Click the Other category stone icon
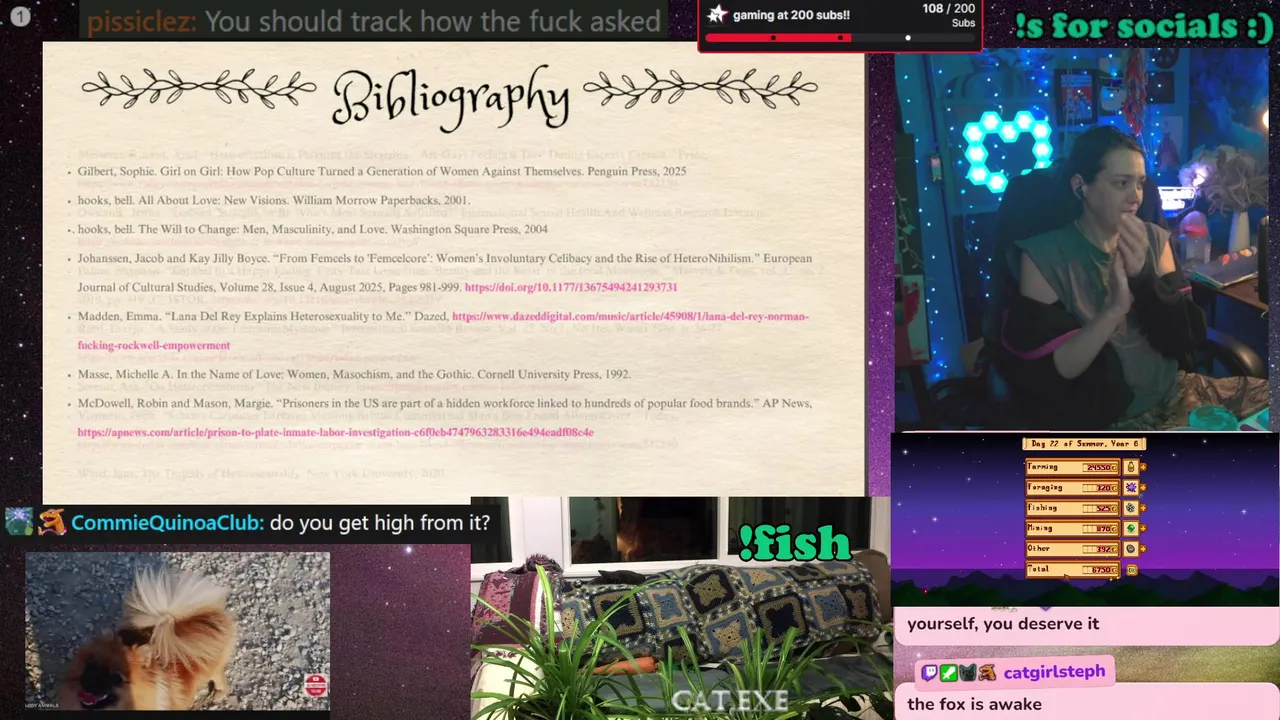This screenshot has width=1280, height=720. coord(1131,549)
